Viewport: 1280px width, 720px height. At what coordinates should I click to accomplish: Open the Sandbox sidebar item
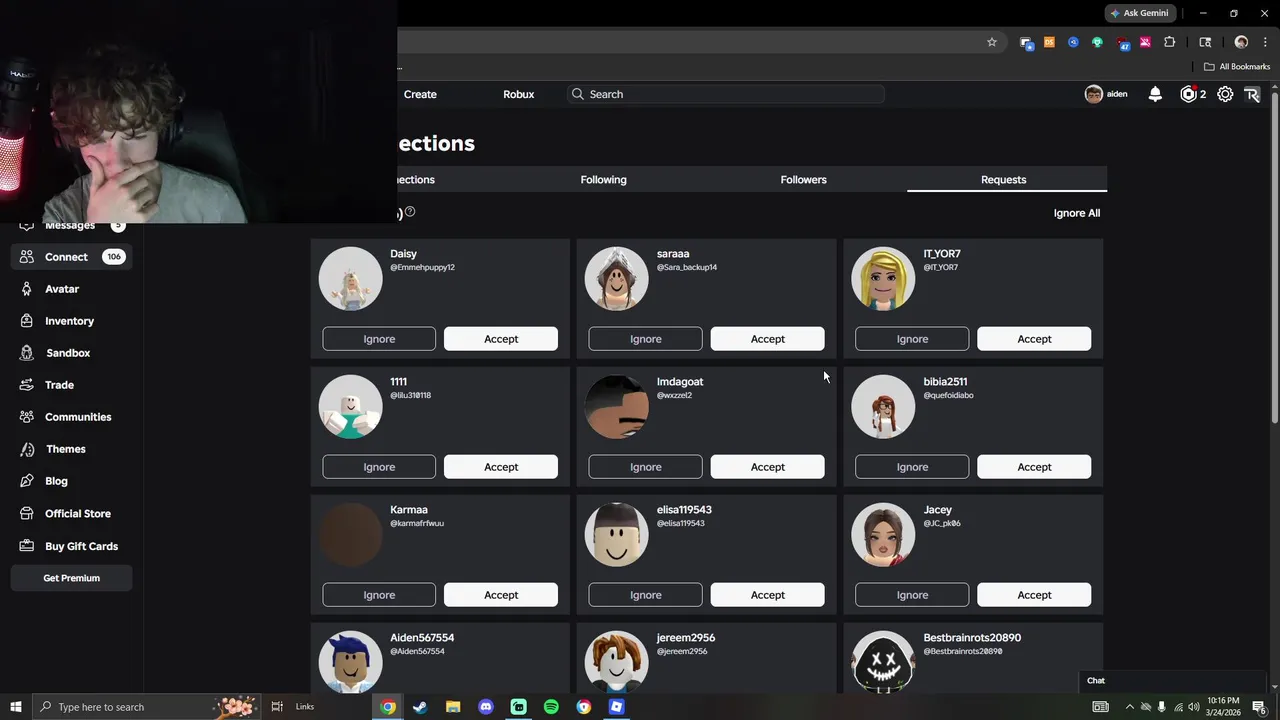(x=68, y=353)
